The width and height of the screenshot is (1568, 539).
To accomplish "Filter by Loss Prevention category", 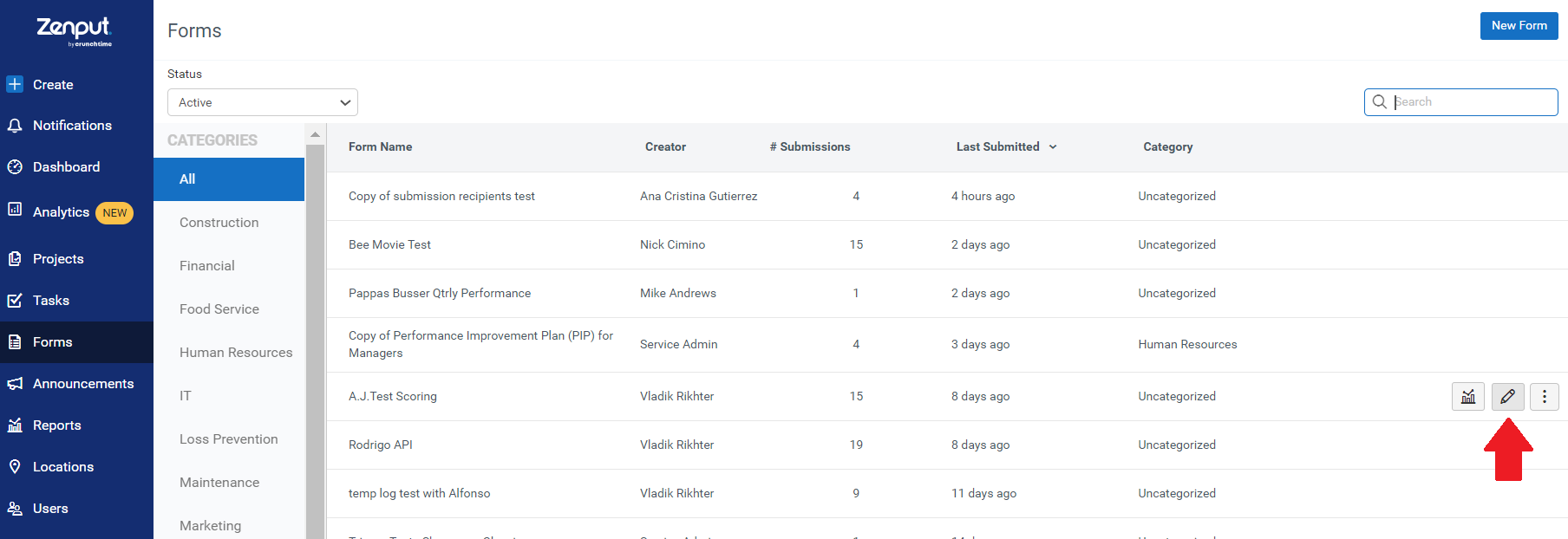I will click(x=229, y=439).
